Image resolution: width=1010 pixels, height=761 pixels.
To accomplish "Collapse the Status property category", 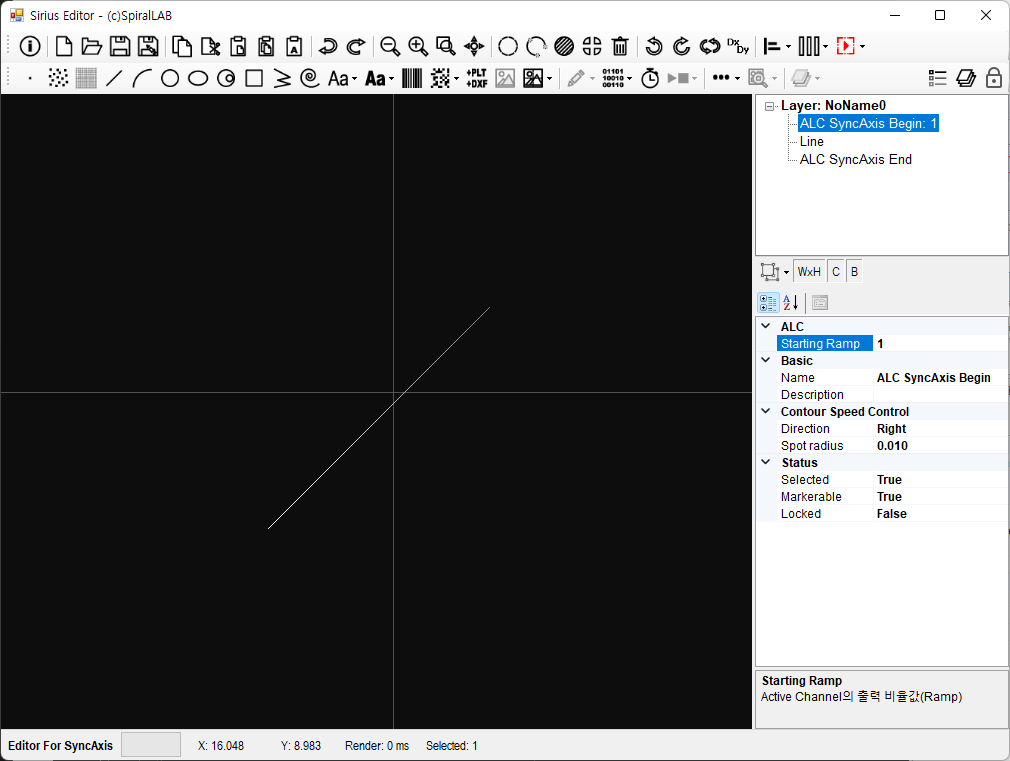I will click(766, 462).
